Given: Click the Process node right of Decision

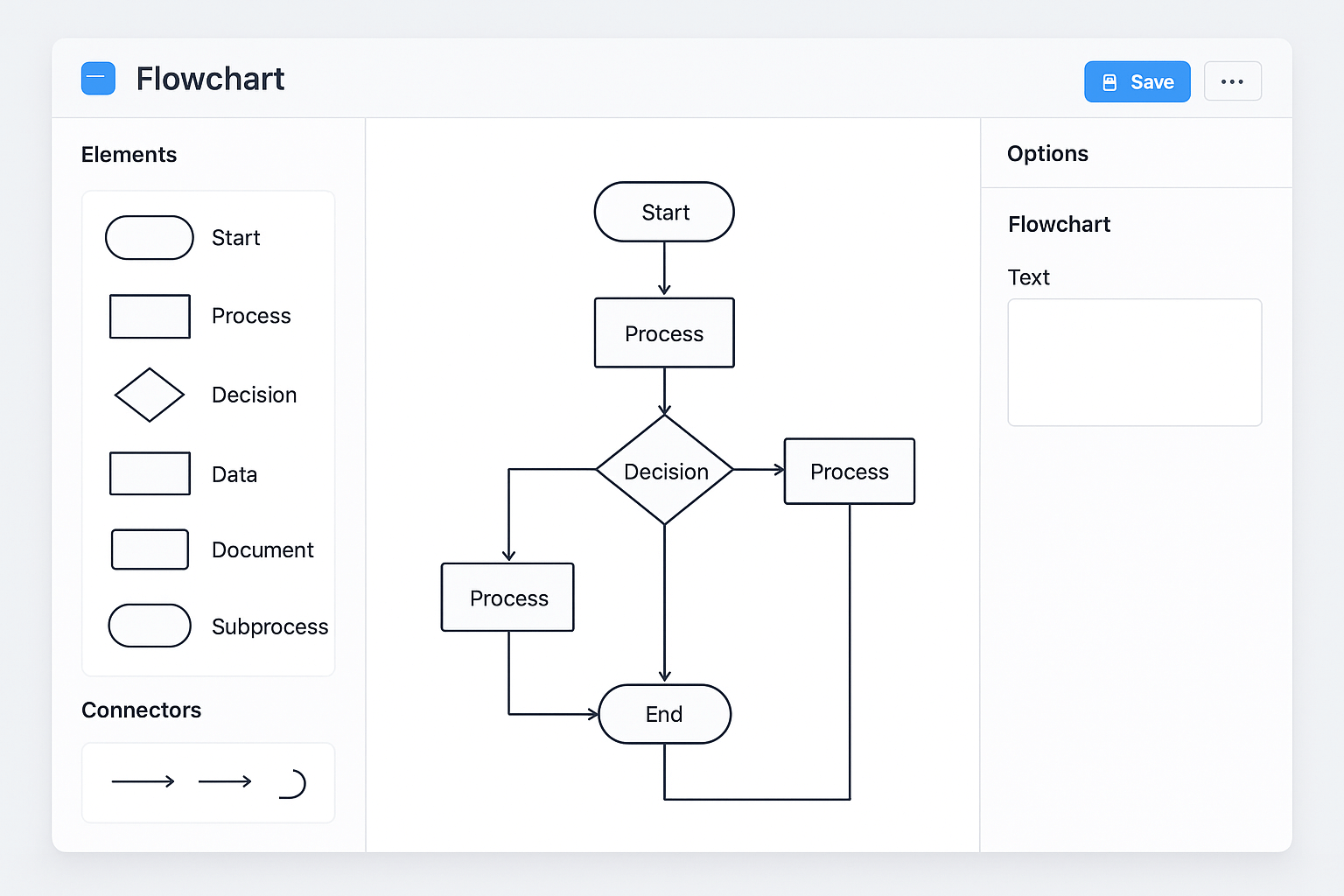Looking at the screenshot, I should pos(849,472).
